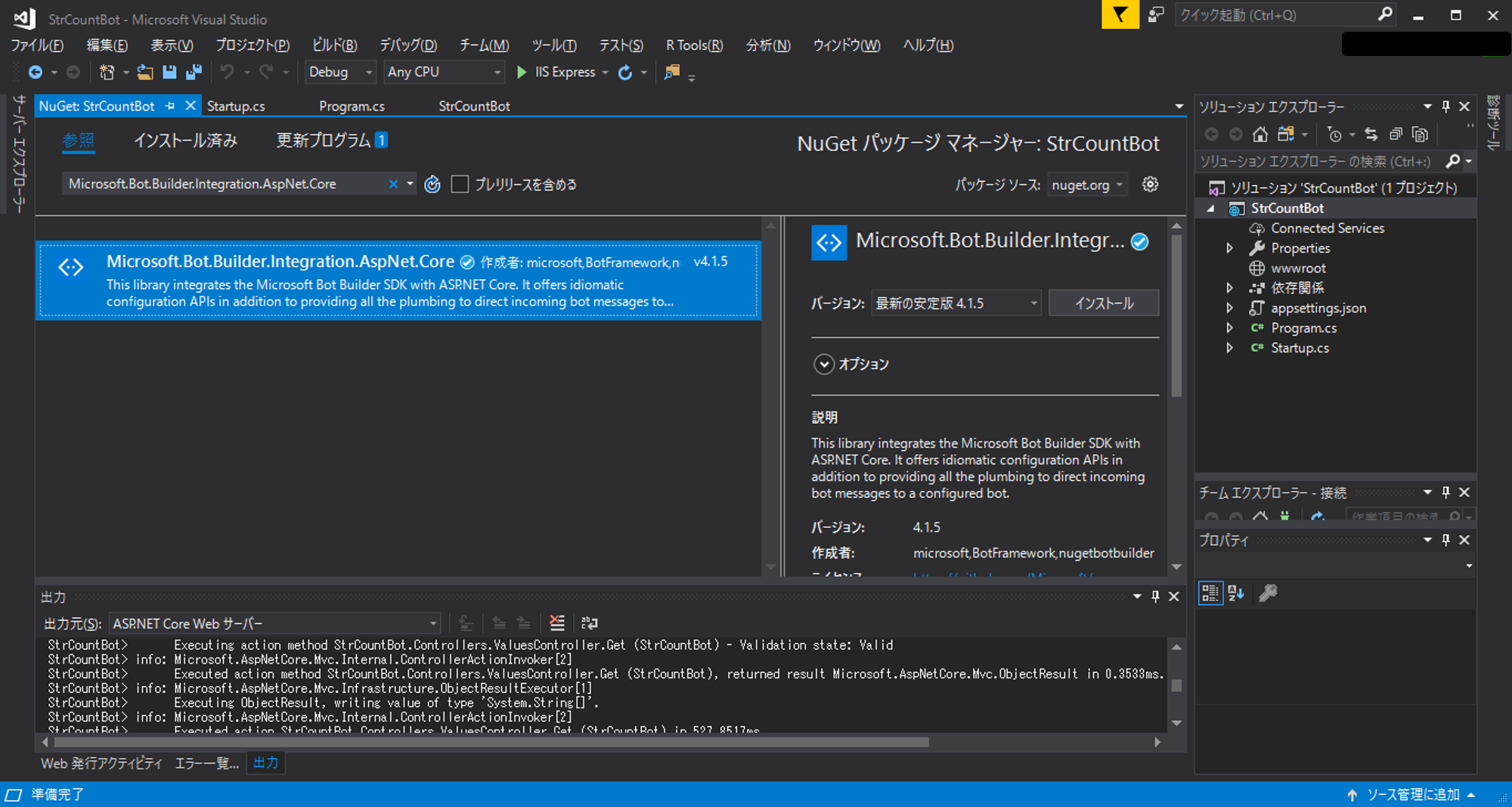Toggle the pin on the Solution Explorer panel
Image resolution: width=1512 pixels, height=807 pixels.
tap(1446, 106)
